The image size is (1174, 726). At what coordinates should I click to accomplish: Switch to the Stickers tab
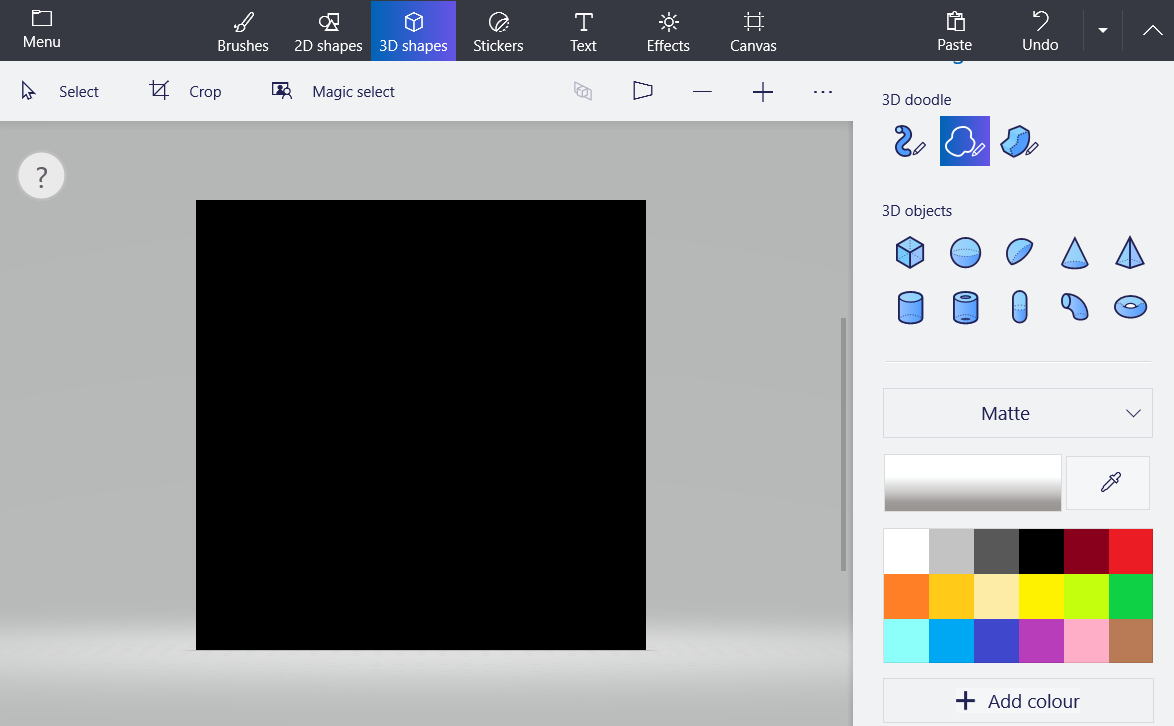pyautogui.click(x=498, y=31)
